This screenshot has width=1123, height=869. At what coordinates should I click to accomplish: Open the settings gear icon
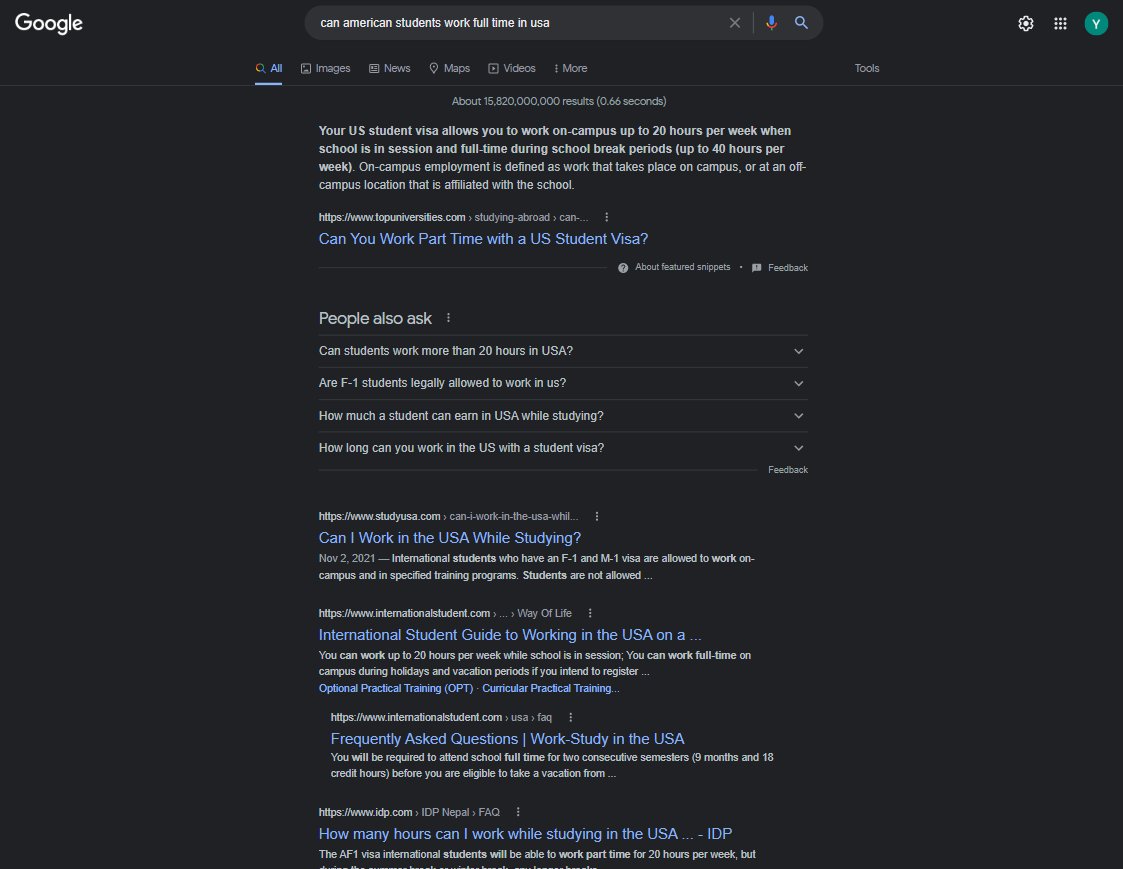[x=1026, y=24]
